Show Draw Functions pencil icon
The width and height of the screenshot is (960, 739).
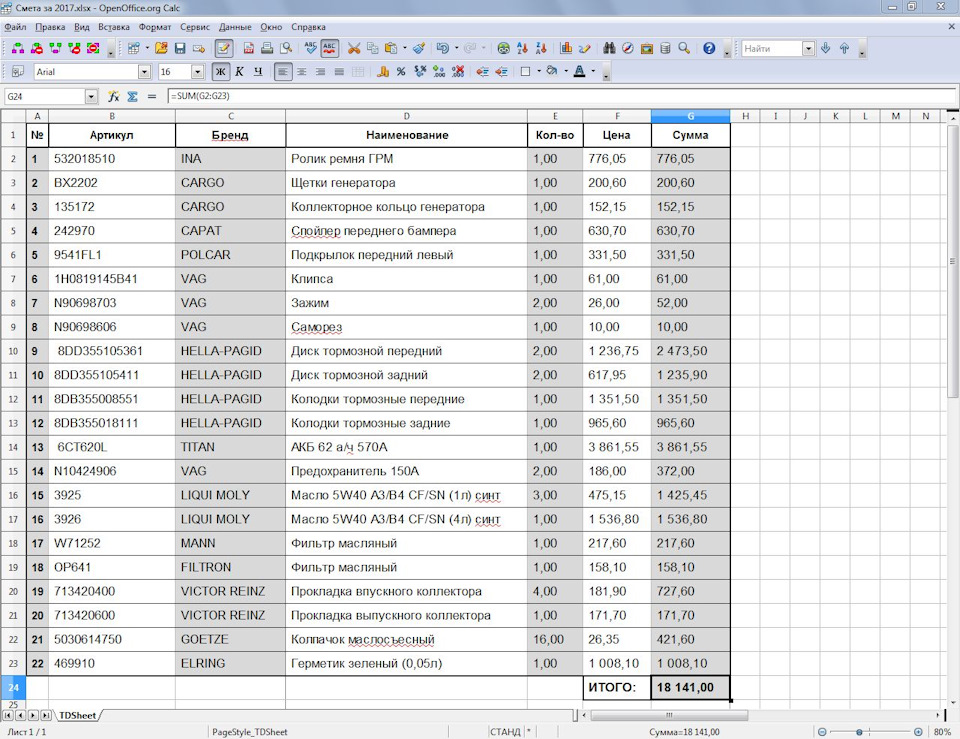pos(585,48)
